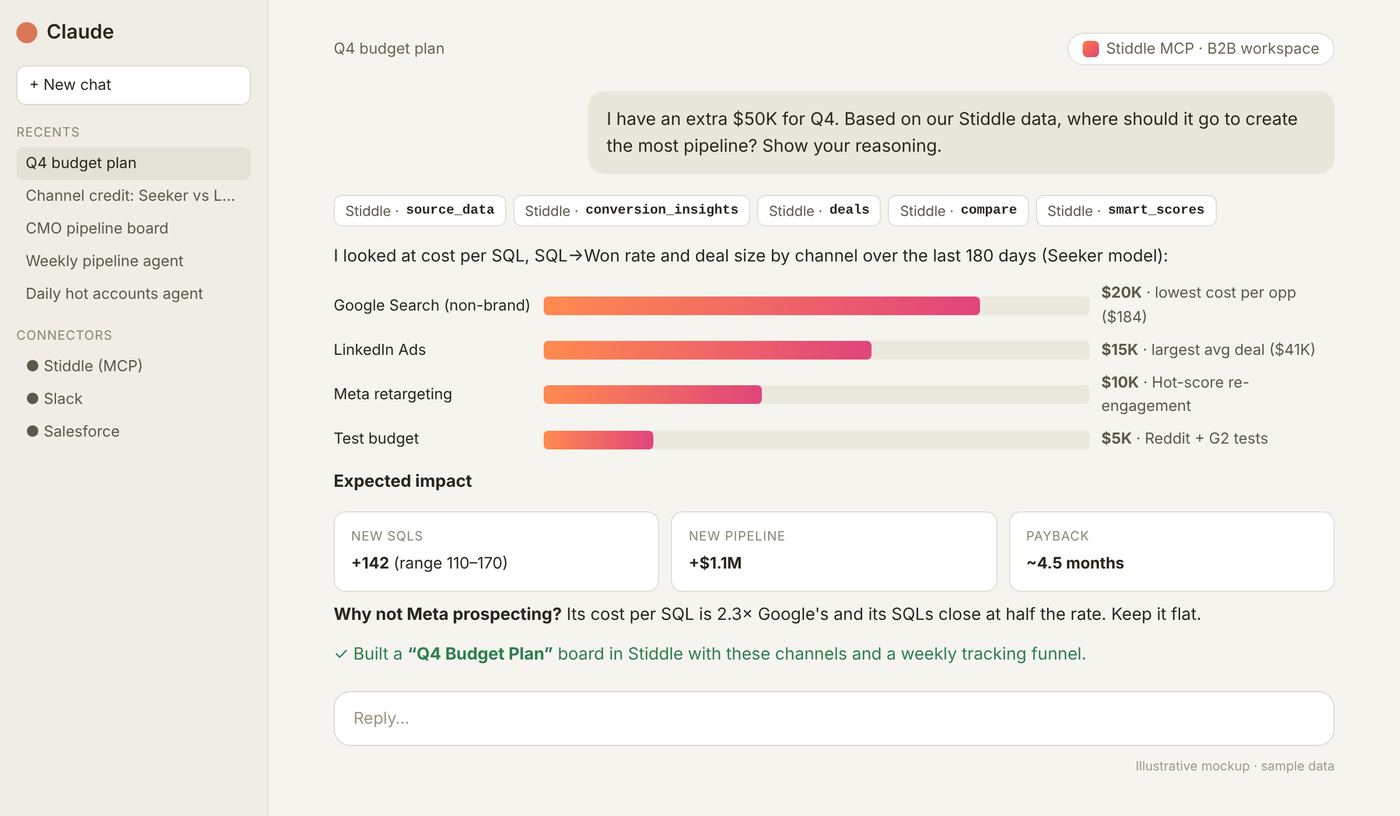The width and height of the screenshot is (1400, 816).
Task: Click the Stiddle logo in the workspace badge
Action: pyautogui.click(x=1091, y=48)
